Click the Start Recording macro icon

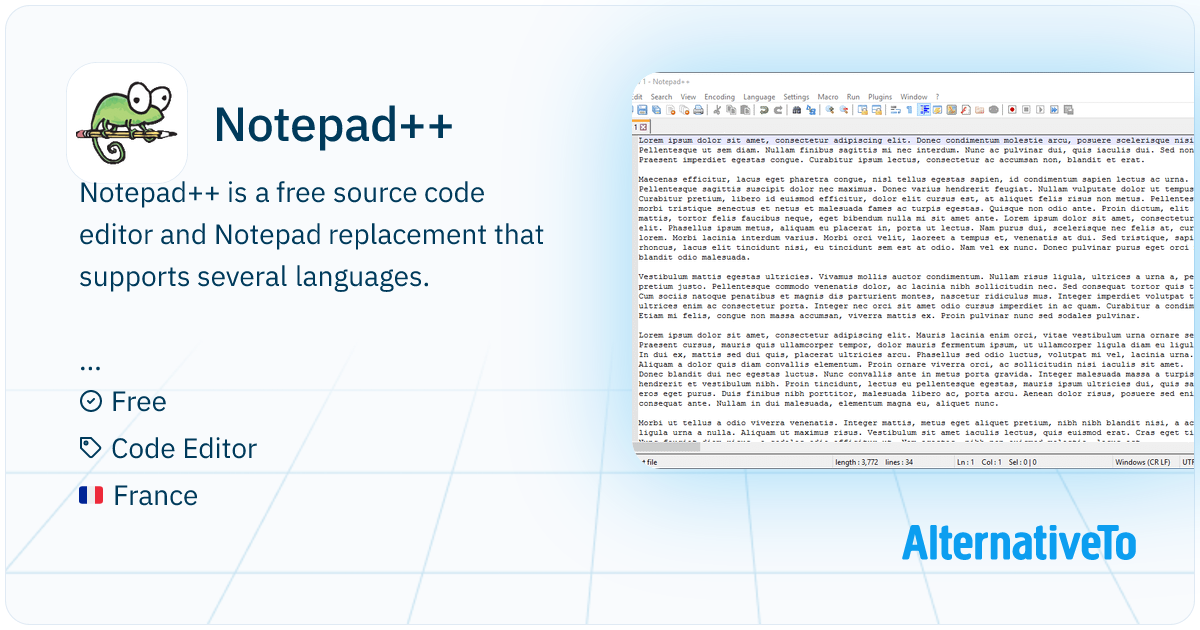[x=1012, y=110]
